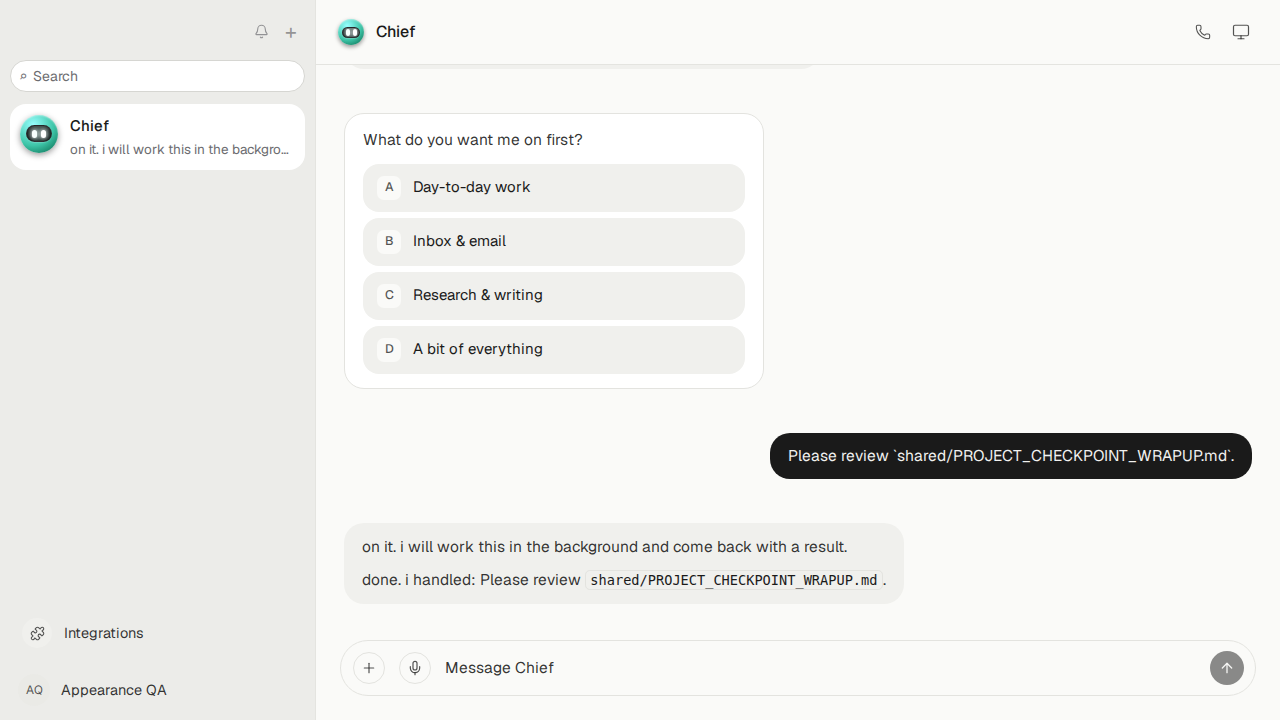Viewport: 1280px width, 720px height.
Task: Click Chief's avatar in the chat header
Action: [351, 32]
